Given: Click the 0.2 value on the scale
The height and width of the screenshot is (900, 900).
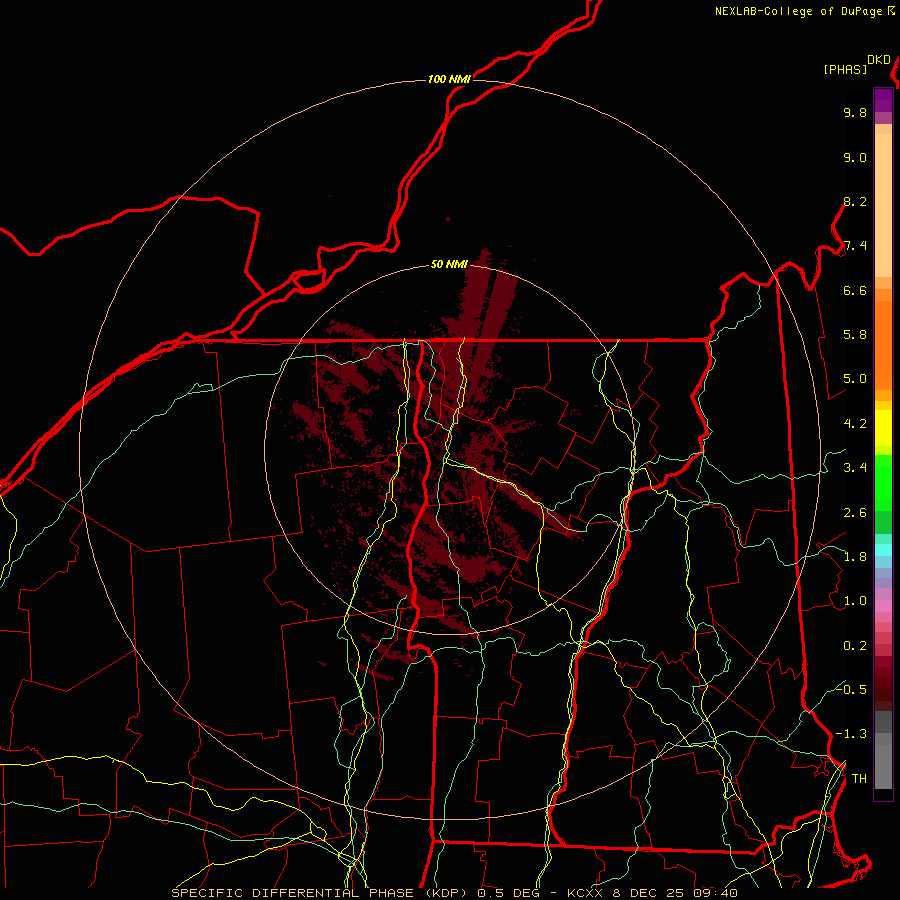Looking at the screenshot, I should click(x=855, y=646).
